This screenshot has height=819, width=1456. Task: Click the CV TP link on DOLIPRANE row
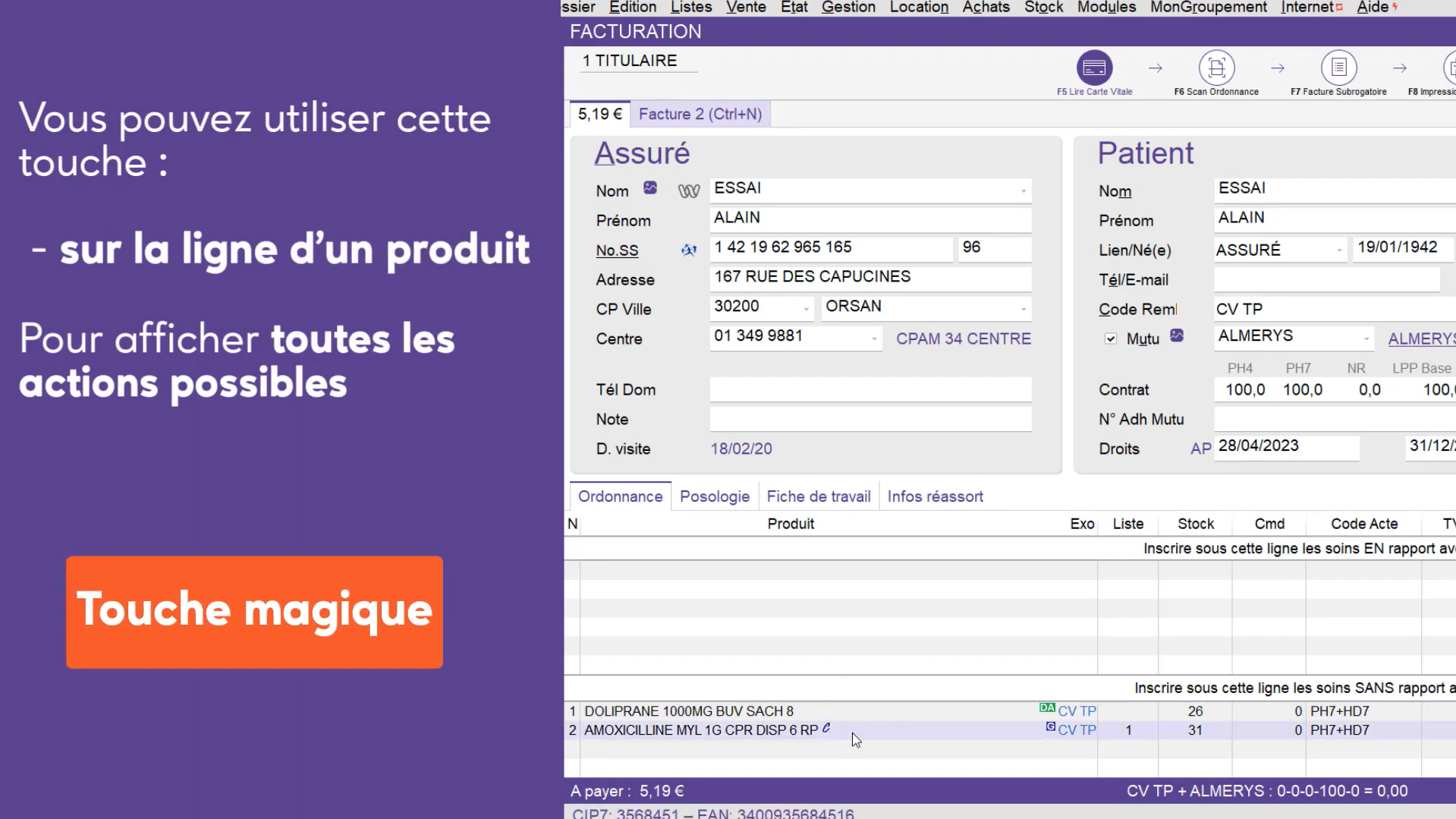1077,711
